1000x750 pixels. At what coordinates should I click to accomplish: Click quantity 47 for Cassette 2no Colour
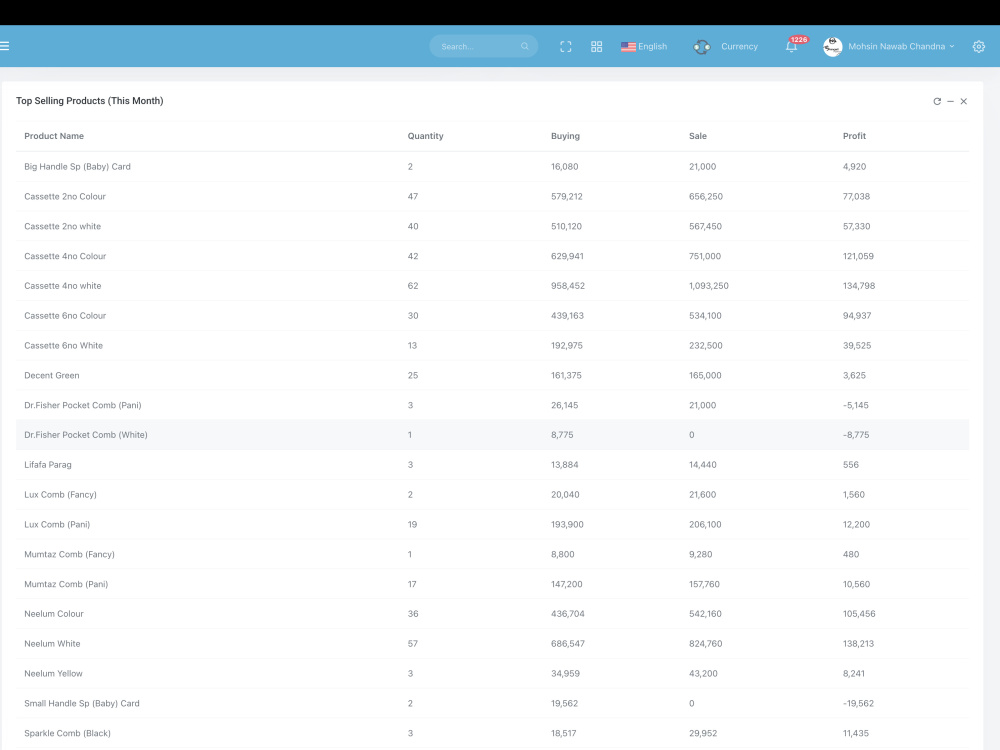(413, 196)
